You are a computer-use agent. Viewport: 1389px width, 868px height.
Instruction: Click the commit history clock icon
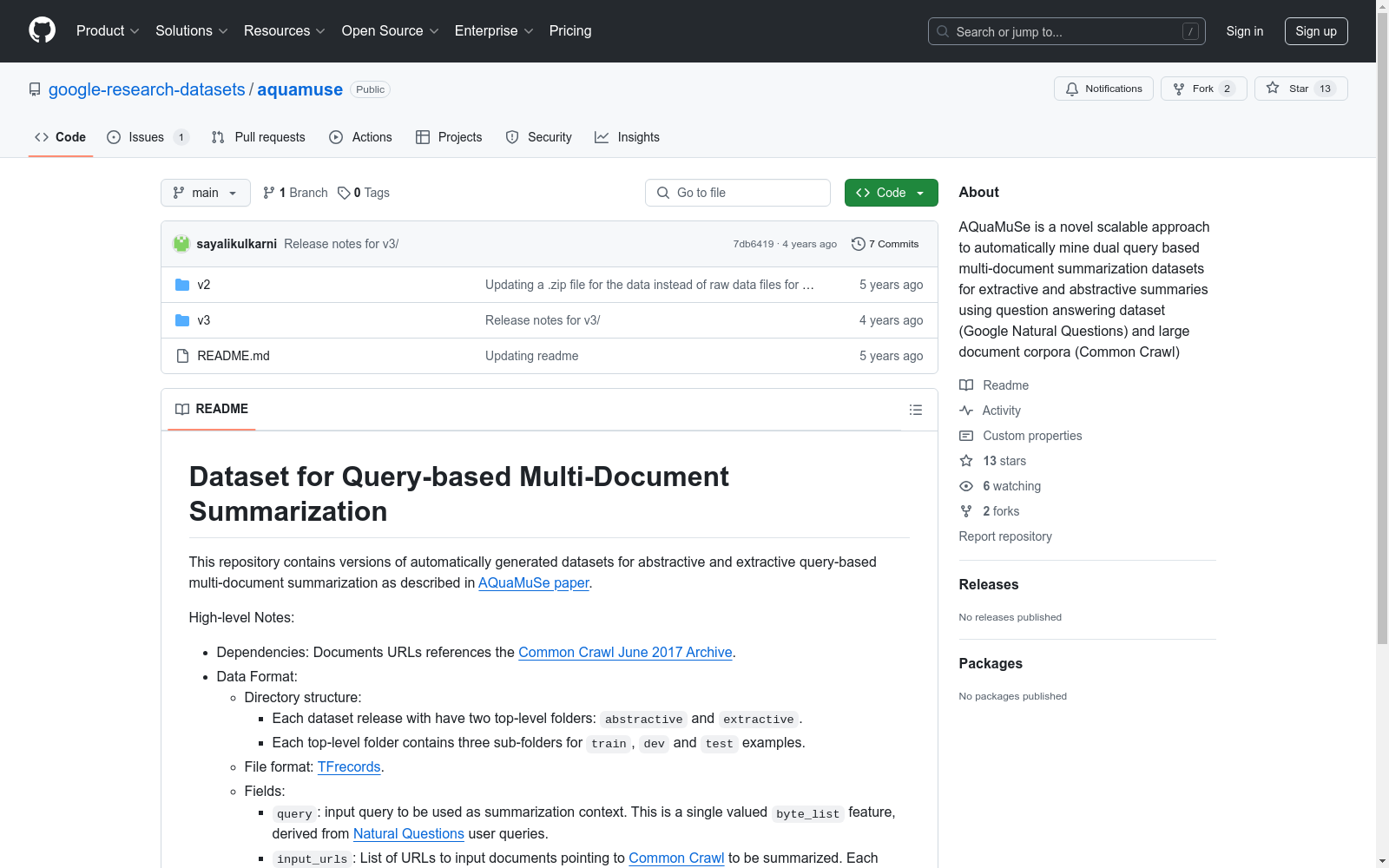[x=859, y=244]
